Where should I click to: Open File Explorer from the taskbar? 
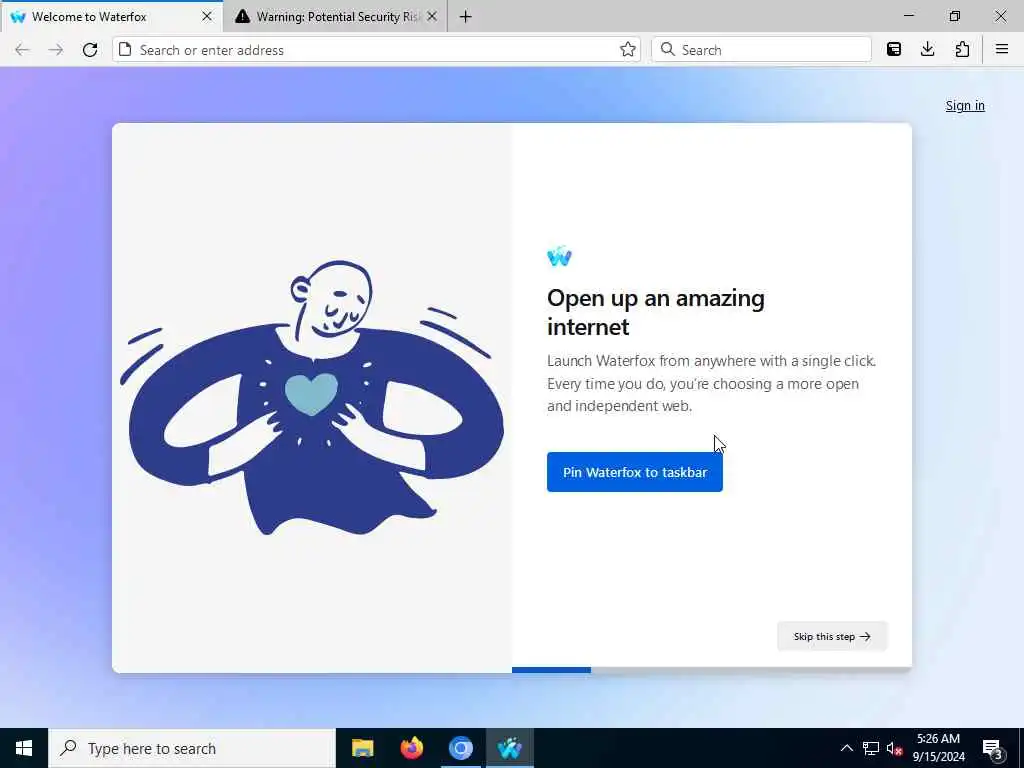click(x=362, y=748)
